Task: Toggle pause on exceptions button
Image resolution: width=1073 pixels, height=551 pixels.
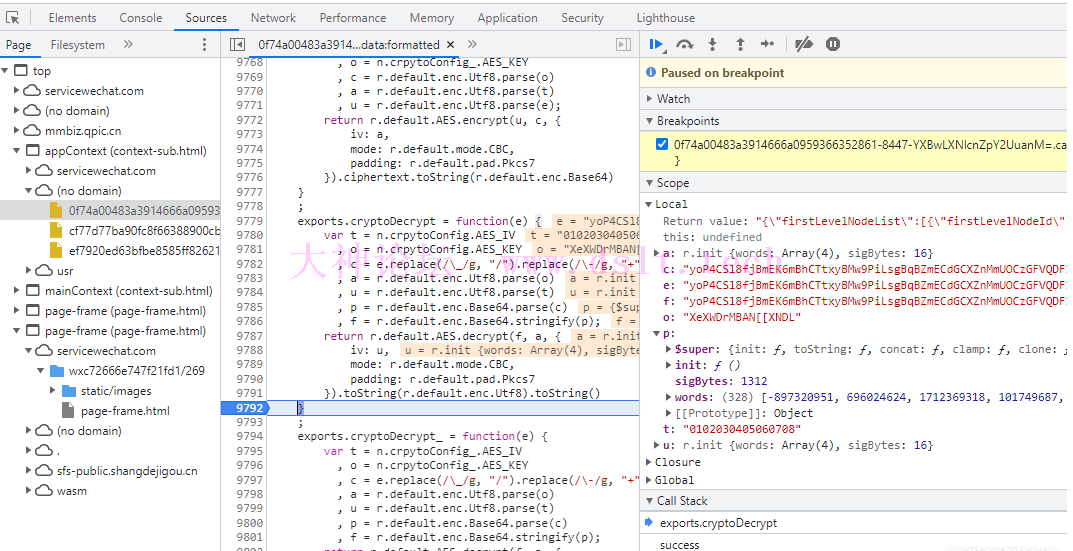Action: pos(833,44)
